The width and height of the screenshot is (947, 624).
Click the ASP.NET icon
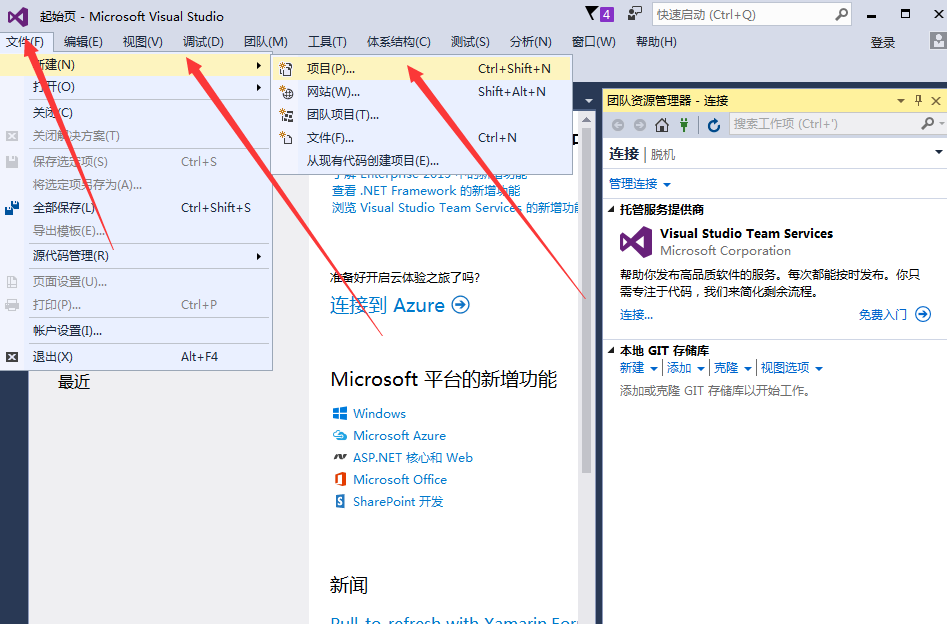click(x=340, y=457)
